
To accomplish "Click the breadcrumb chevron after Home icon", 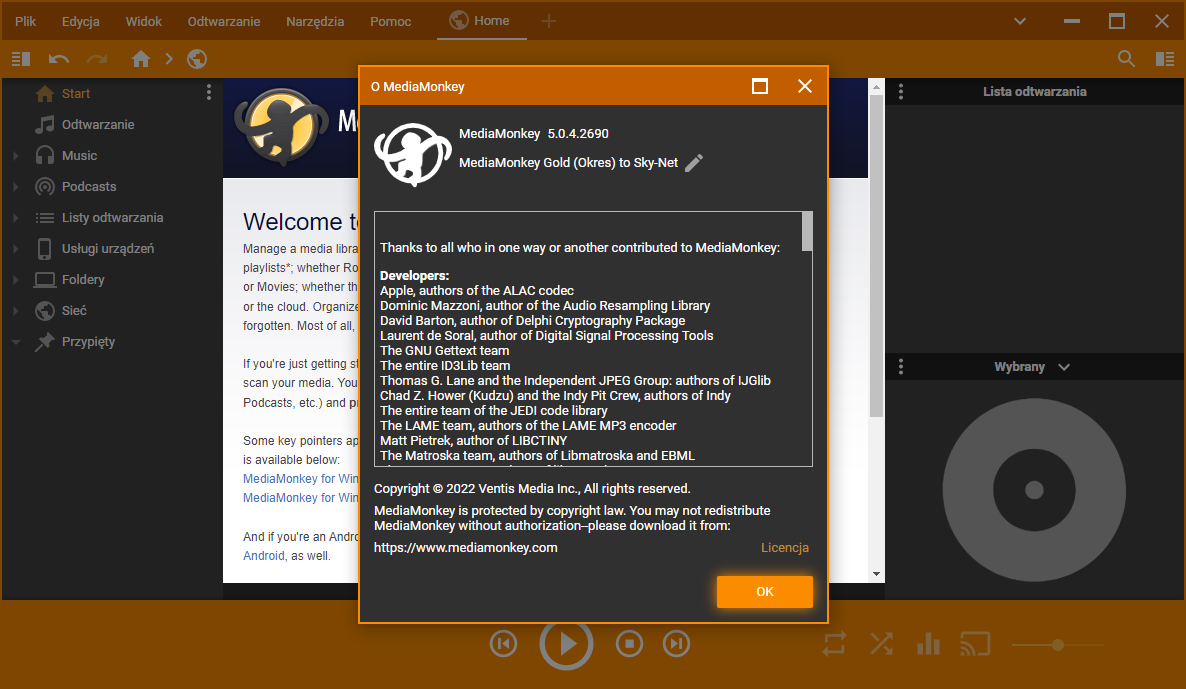I will pos(169,59).
